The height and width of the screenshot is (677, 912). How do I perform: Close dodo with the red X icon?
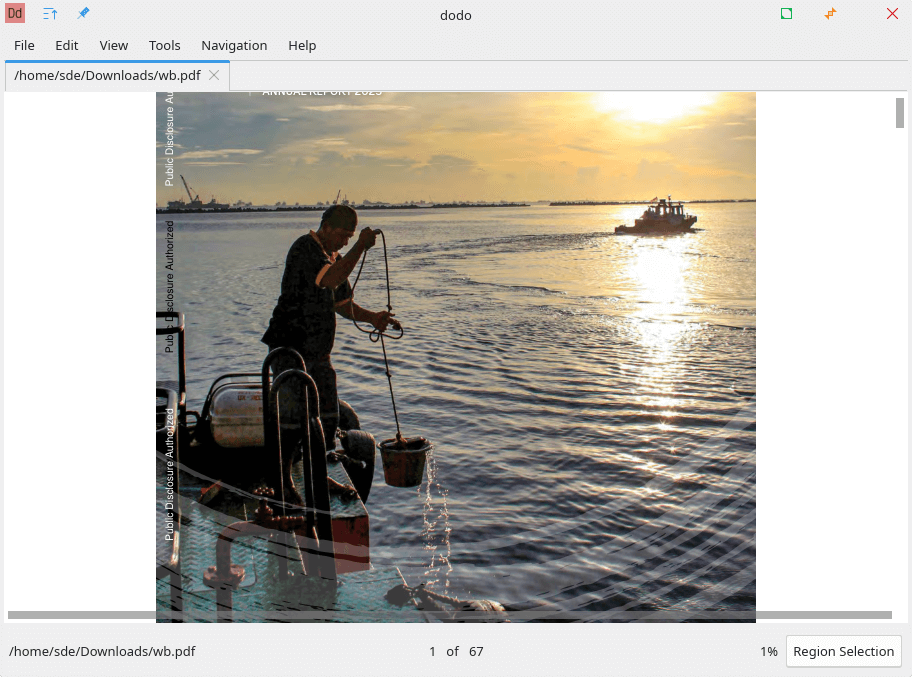[x=892, y=14]
